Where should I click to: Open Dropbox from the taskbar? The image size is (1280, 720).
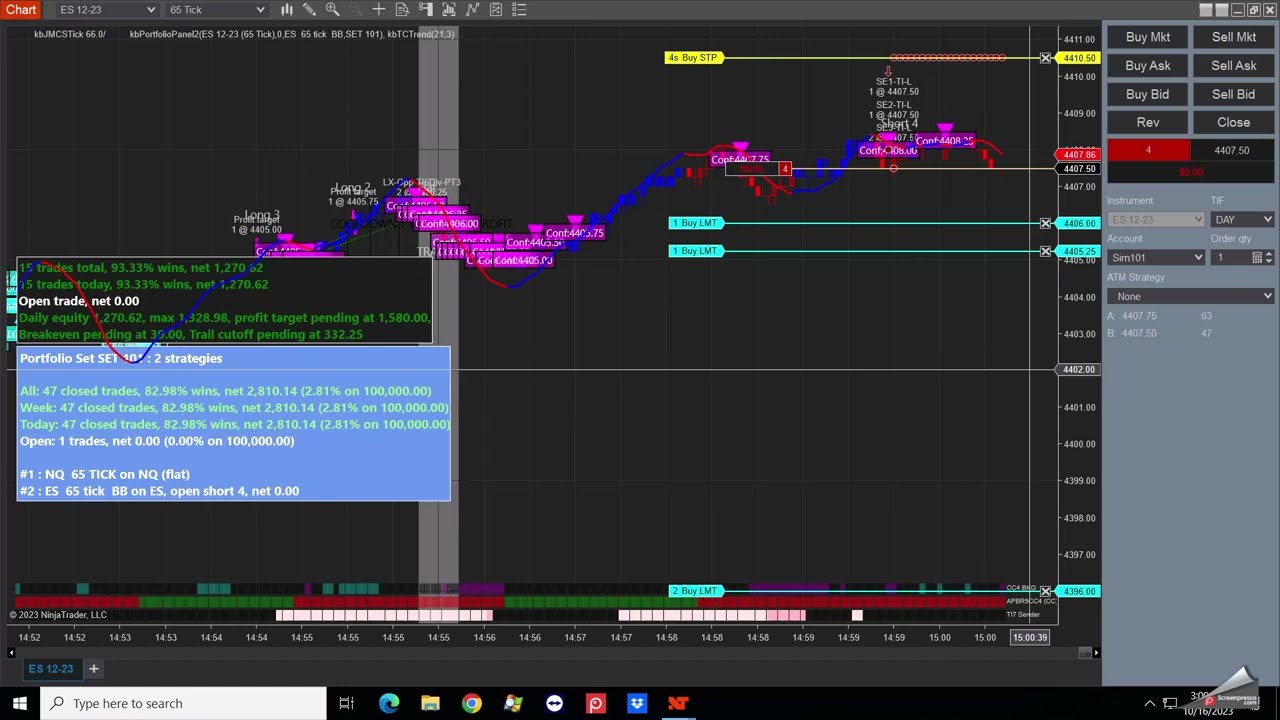637,703
